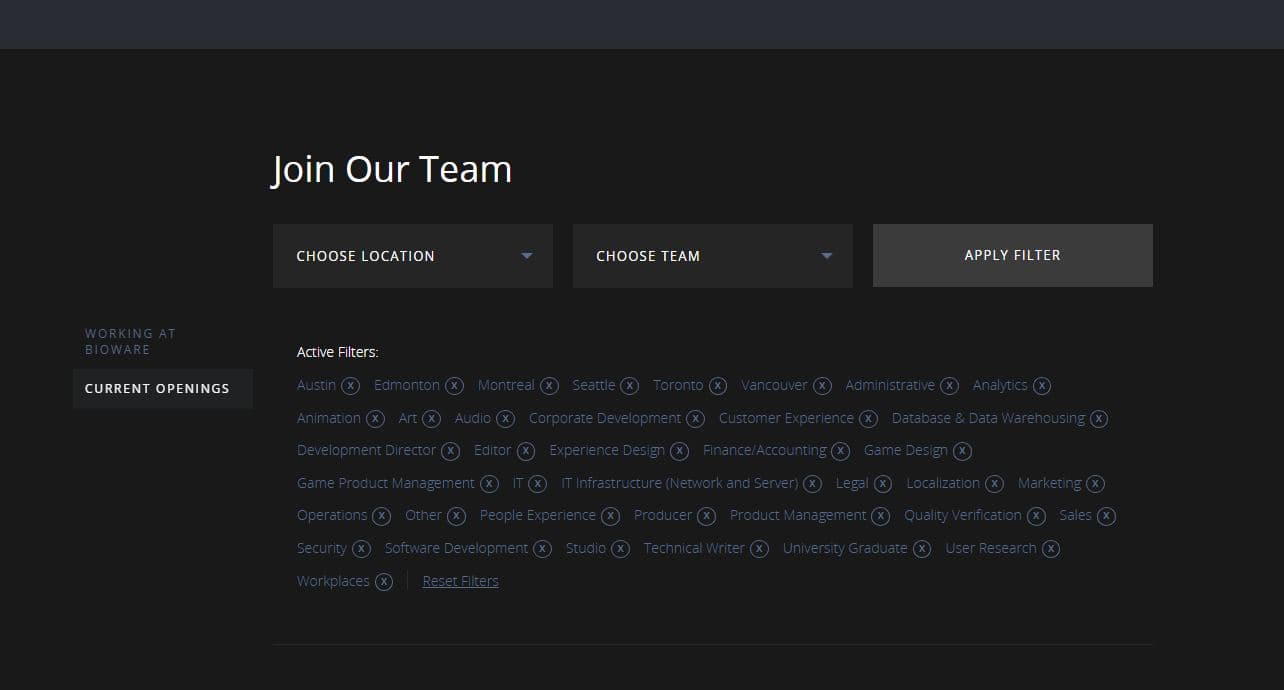Remove the Sales filter x icon
Image resolution: width=1284 pixels, height=690 pixels.
pos(1106,516)
